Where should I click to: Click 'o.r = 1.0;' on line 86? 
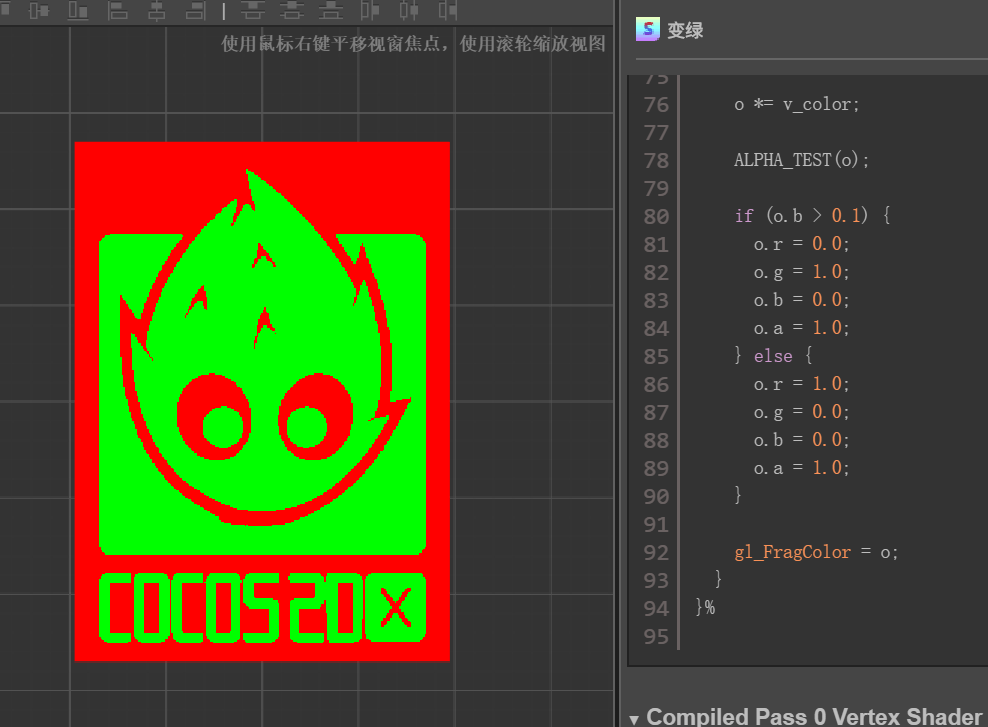[x=801, y=384]
